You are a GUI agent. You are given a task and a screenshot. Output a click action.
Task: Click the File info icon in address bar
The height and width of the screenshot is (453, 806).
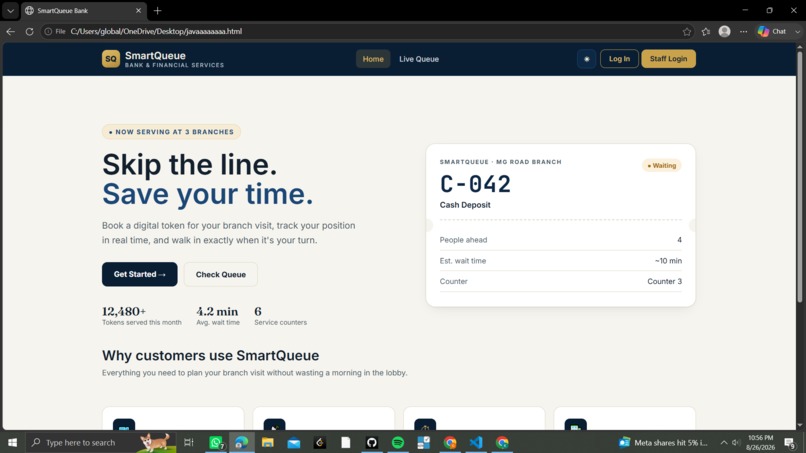(54, 31)
